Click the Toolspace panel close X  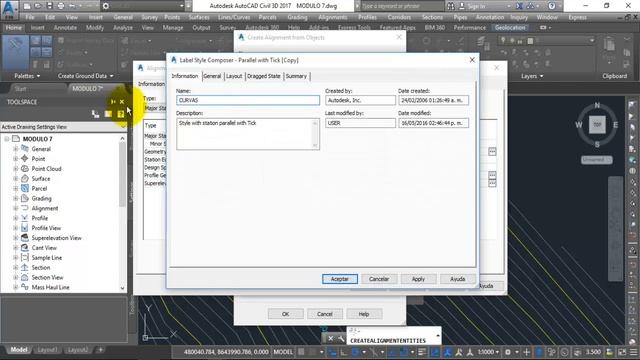click(122, 102)
